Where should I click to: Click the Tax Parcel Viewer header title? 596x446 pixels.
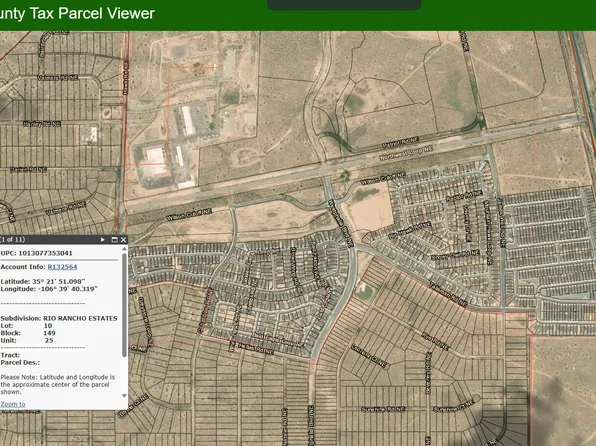[x=77, y=14]
